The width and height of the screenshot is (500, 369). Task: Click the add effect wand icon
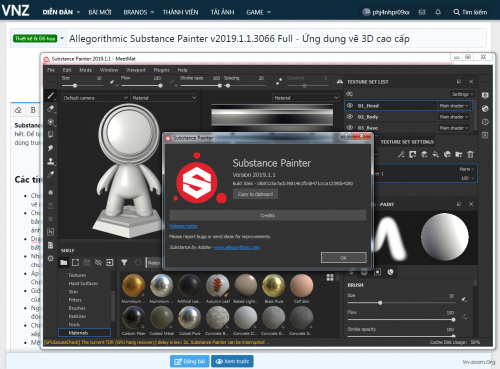click(401, 154)
